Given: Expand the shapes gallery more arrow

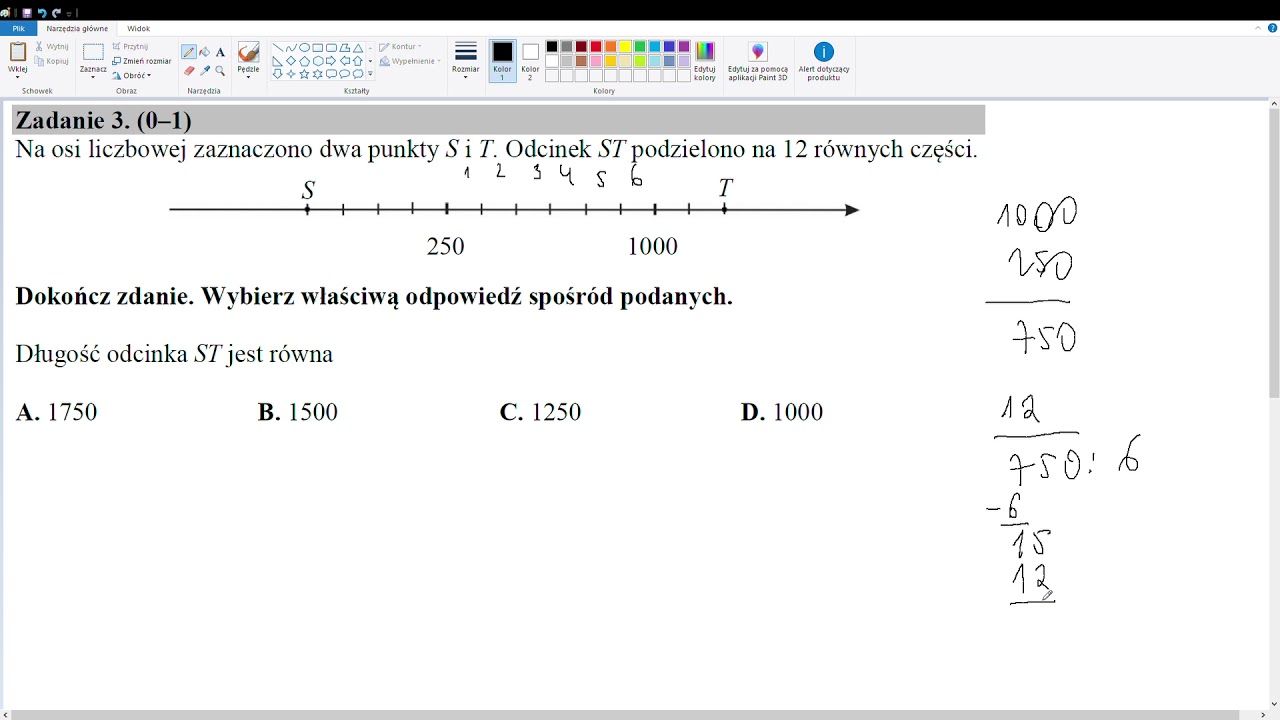Looking at the screenshot, I should (370, 74).
